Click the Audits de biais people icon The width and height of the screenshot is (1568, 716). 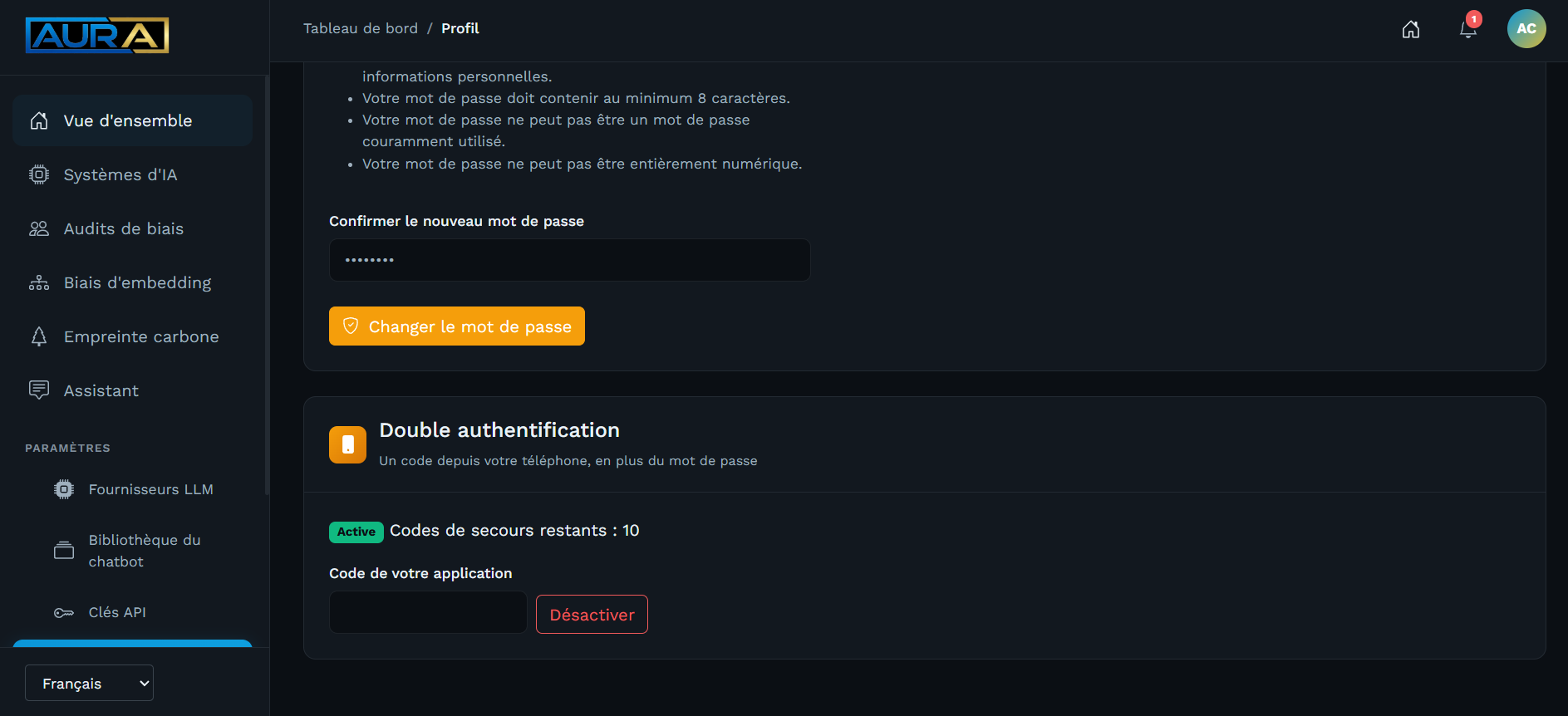click(x=39, y=228)
